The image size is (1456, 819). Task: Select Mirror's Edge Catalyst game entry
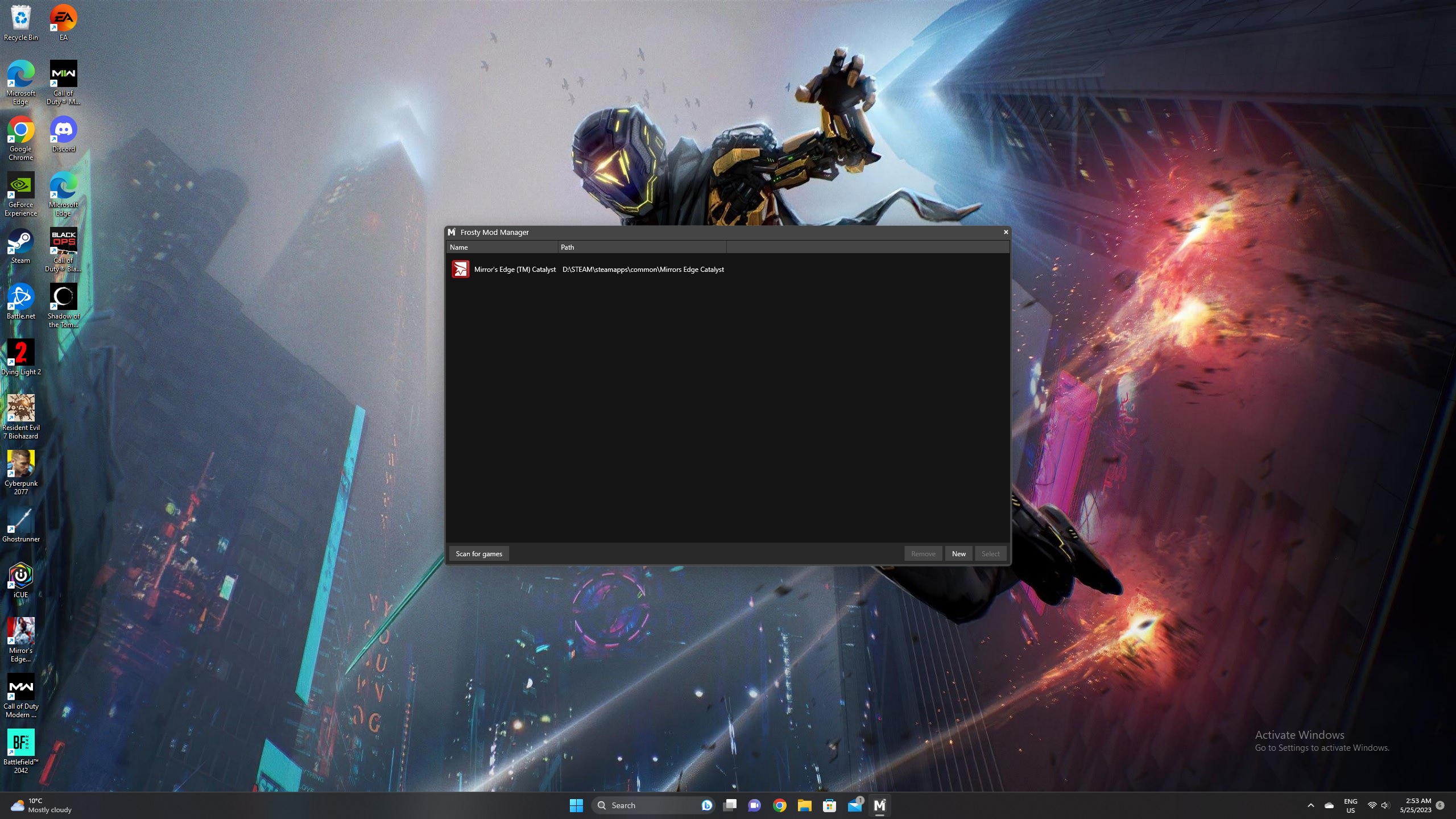[x=514, y=270]
